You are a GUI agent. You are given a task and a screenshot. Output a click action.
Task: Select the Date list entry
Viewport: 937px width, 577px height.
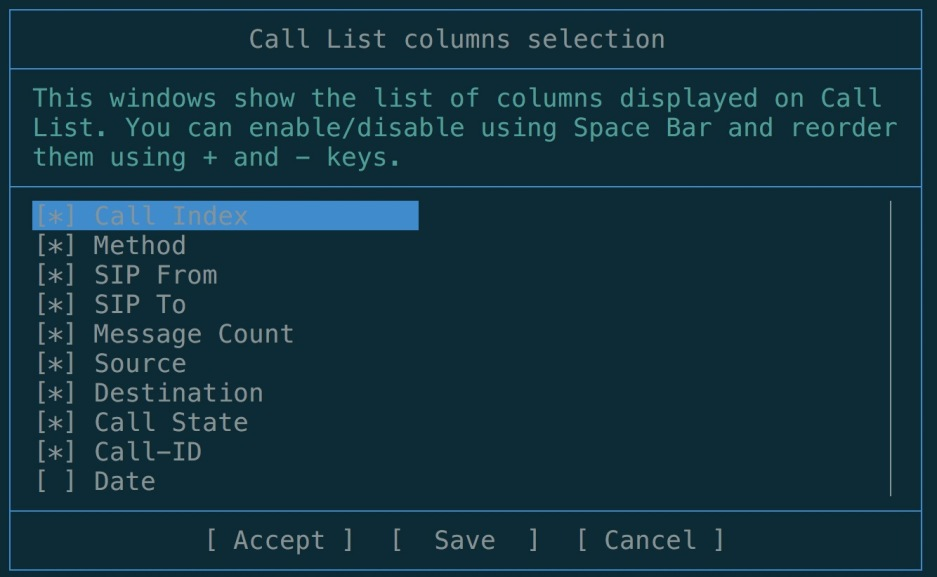pos(125,482)
